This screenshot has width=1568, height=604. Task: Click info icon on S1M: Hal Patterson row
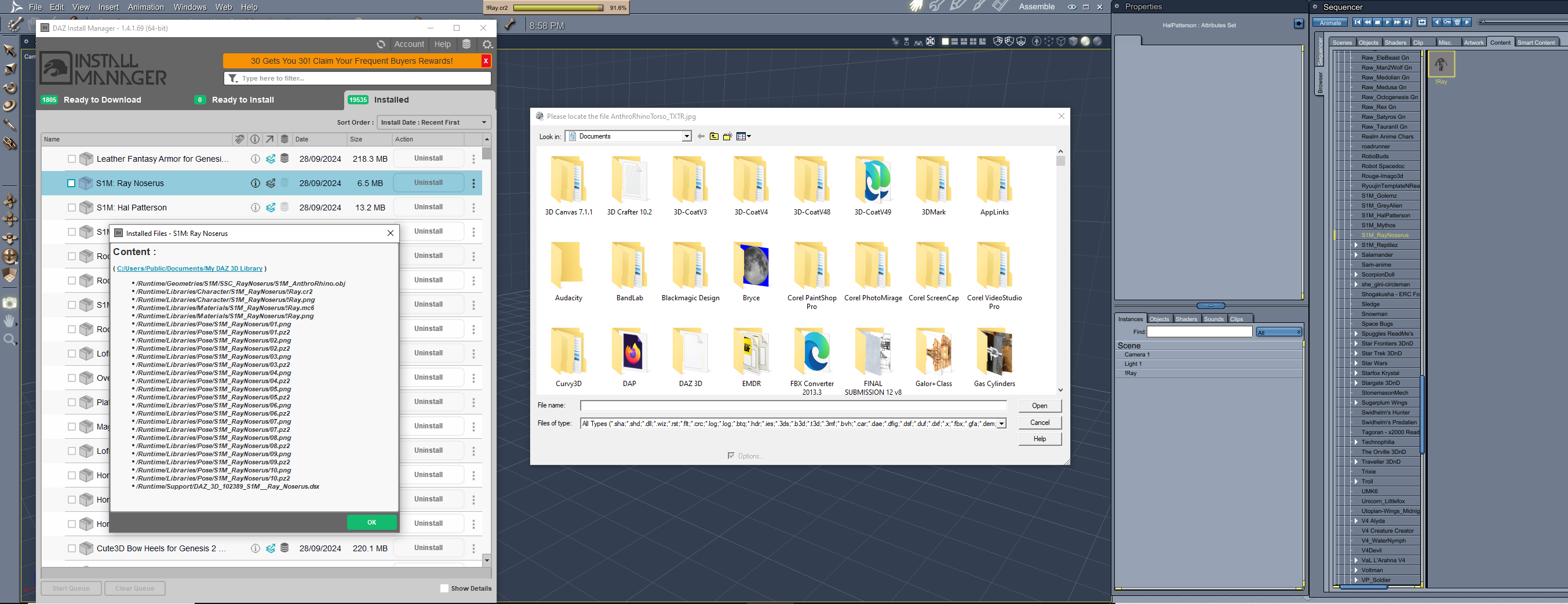click(255, 208)
